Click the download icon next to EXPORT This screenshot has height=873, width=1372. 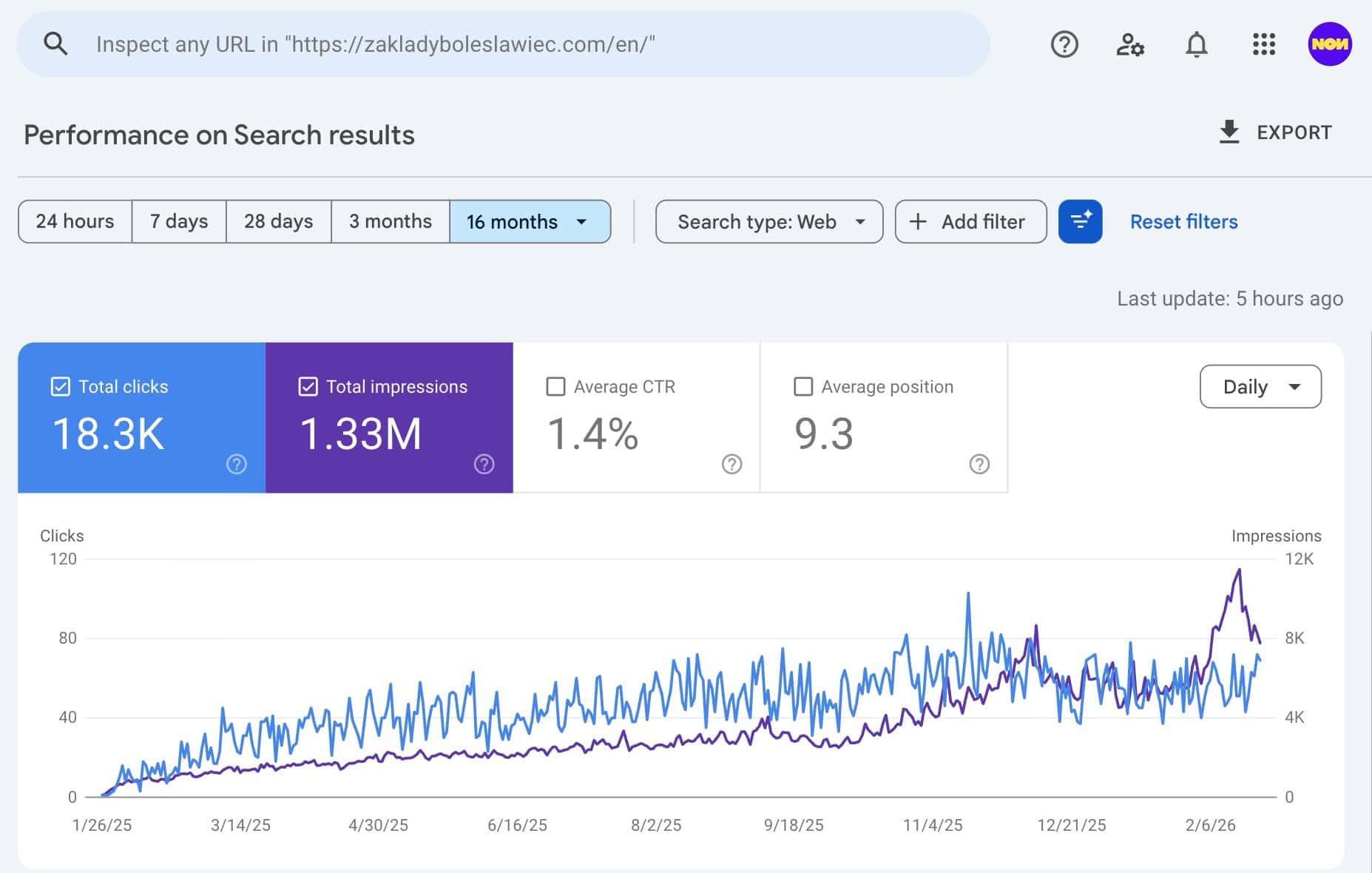tap(1229, 132)
